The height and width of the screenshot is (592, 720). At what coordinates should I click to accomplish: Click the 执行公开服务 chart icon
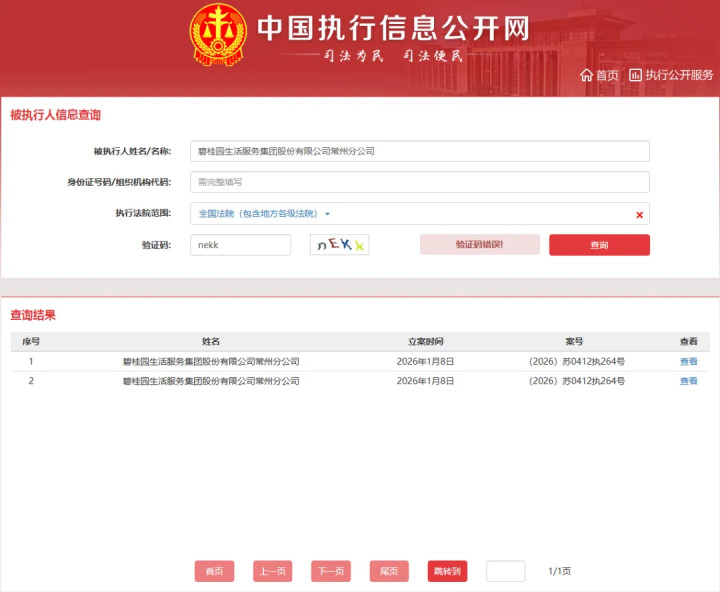click(x=635, y=75)
